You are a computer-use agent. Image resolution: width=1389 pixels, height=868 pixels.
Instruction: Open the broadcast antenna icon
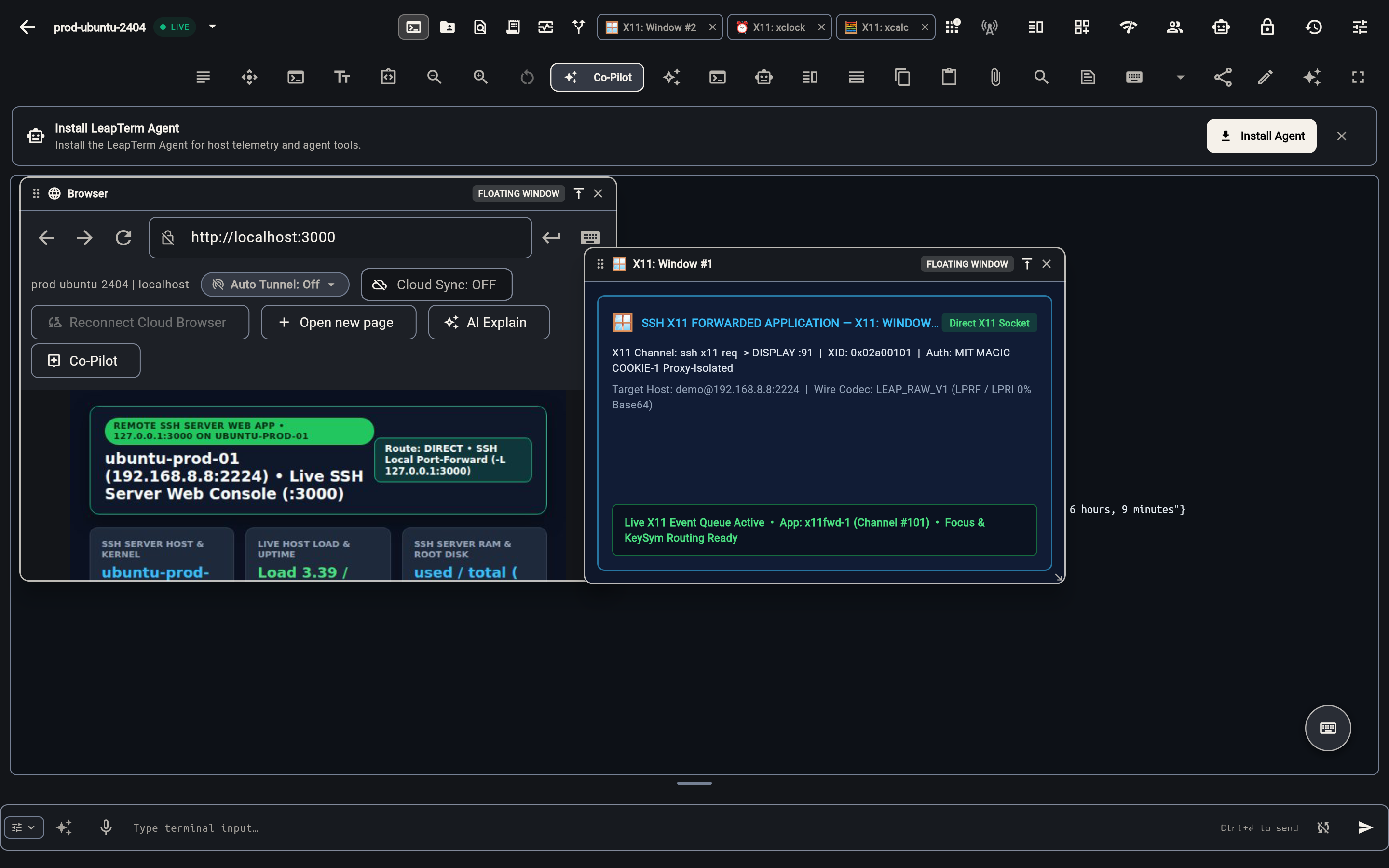pos(989,27)
